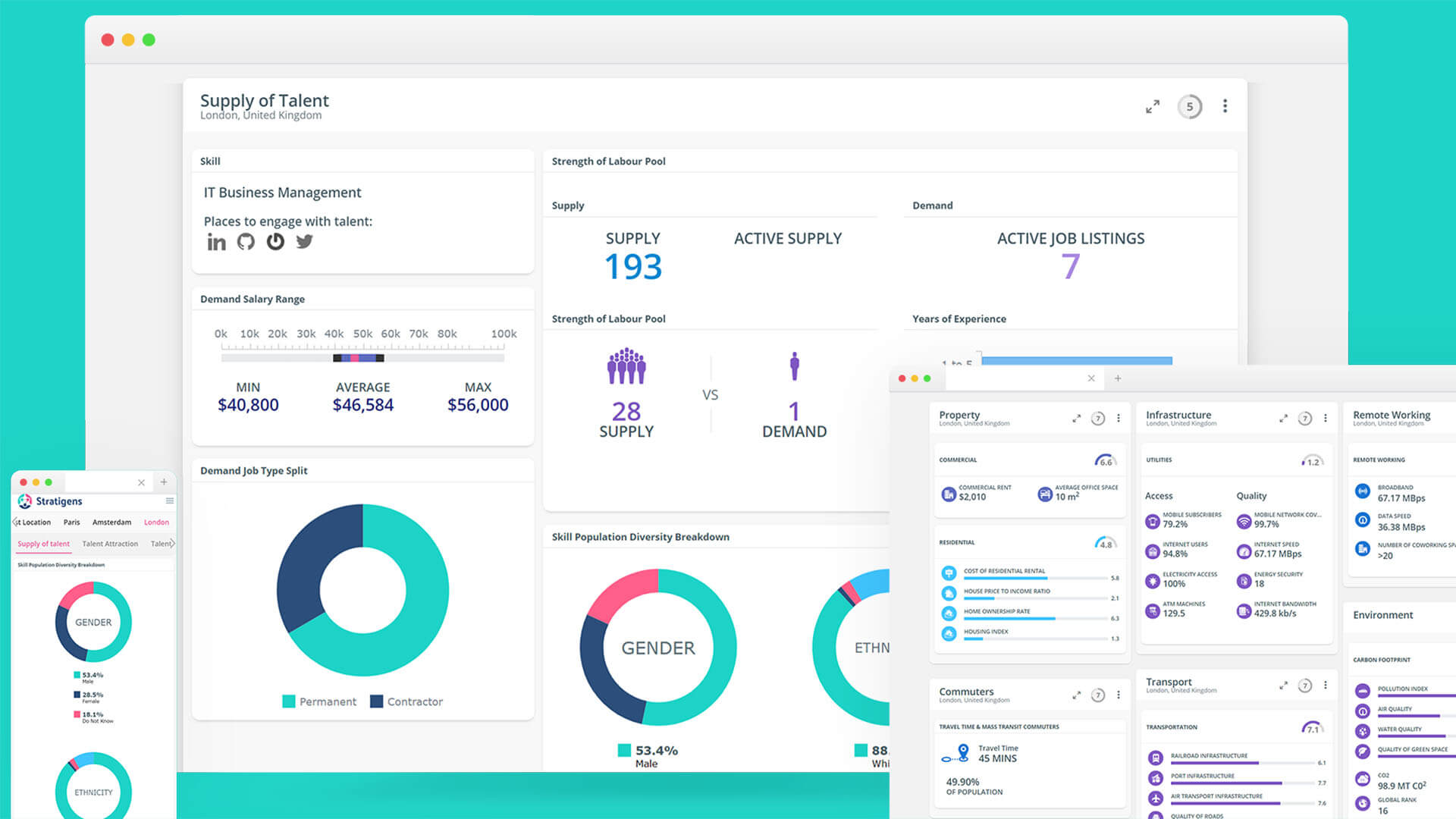Click the Internet Users icon

point(1153,551)
